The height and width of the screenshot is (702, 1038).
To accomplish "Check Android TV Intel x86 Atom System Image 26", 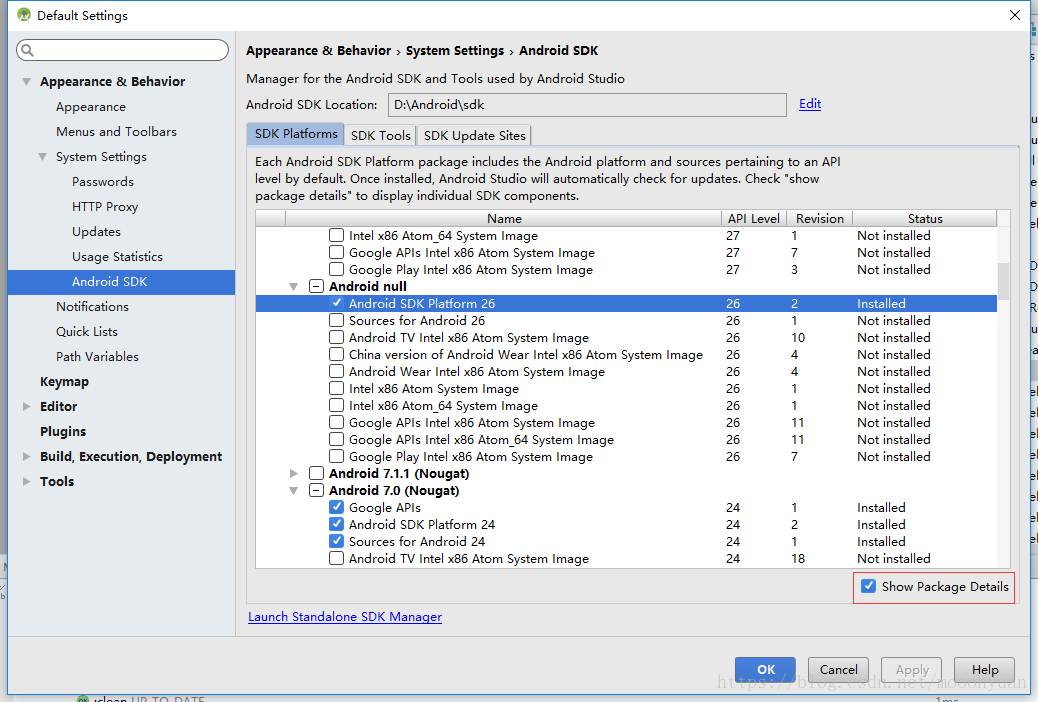I will (x=336, y=337).
